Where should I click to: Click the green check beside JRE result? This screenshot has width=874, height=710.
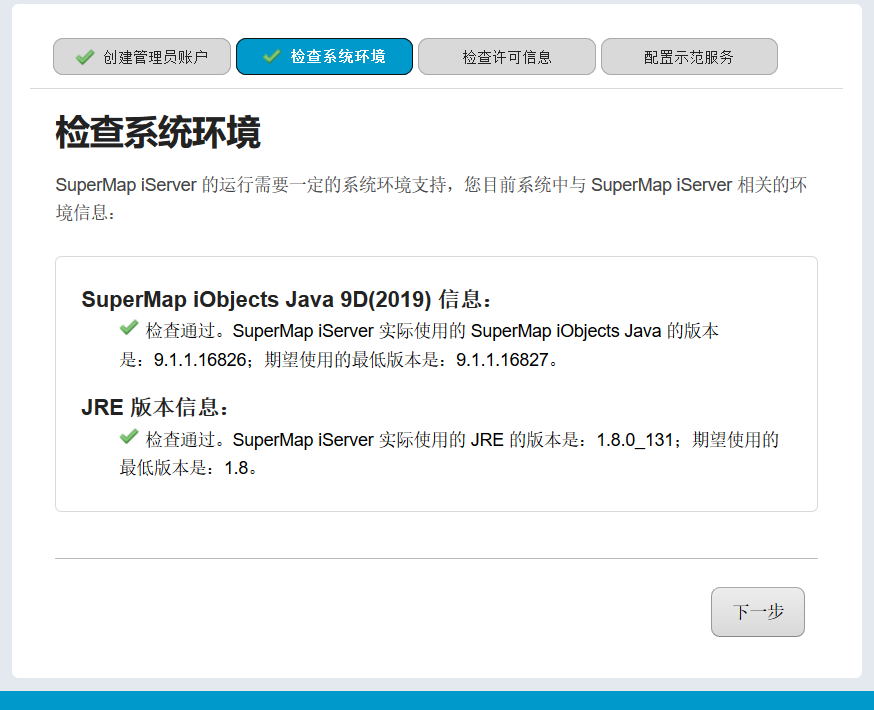tap(129, 436)
